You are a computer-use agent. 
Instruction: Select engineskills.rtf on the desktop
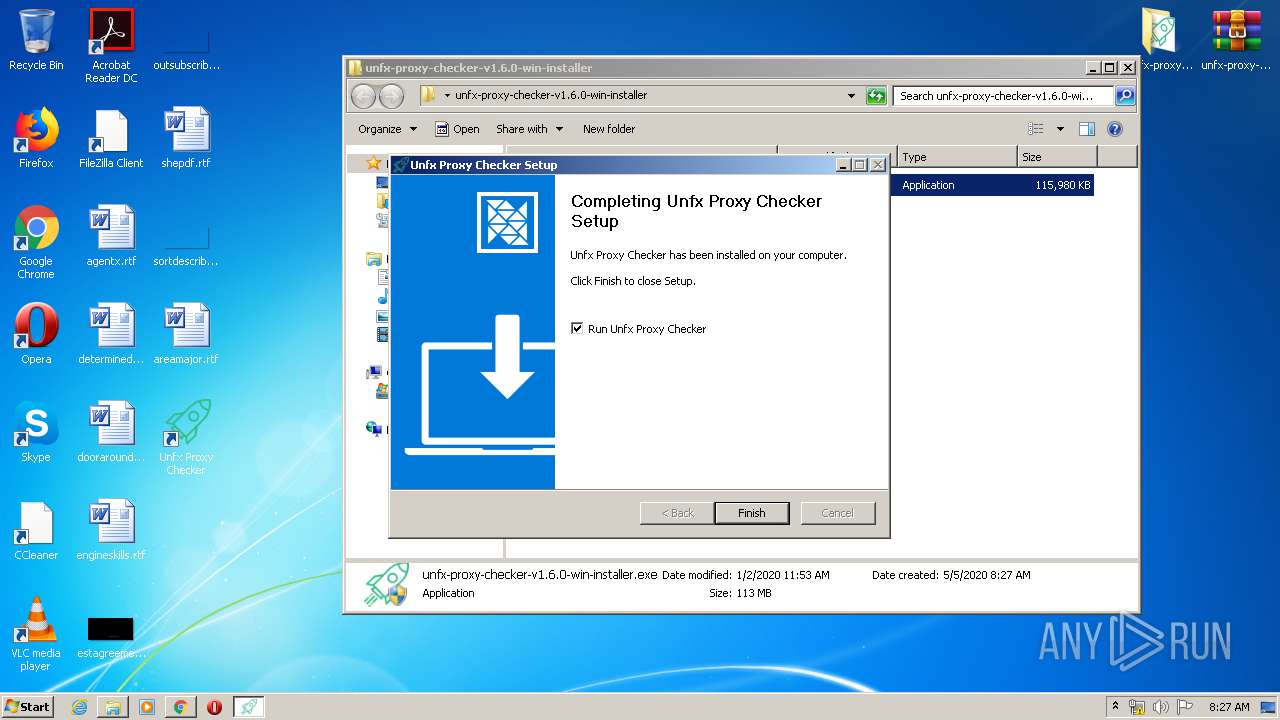pos(111,530)
